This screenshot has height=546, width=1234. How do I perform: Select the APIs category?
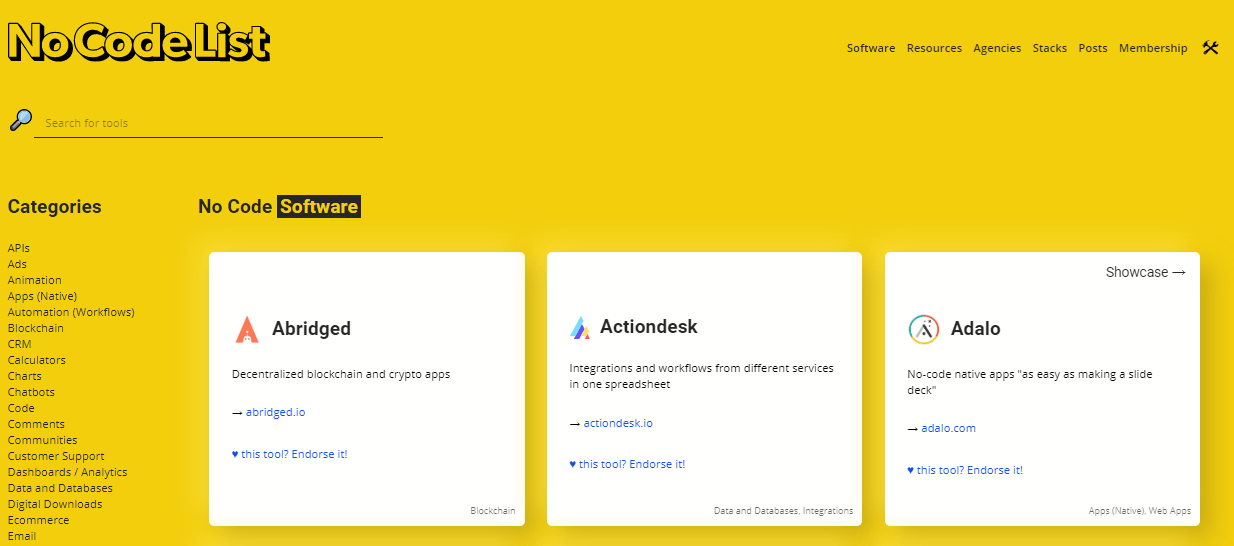(19, 248)
